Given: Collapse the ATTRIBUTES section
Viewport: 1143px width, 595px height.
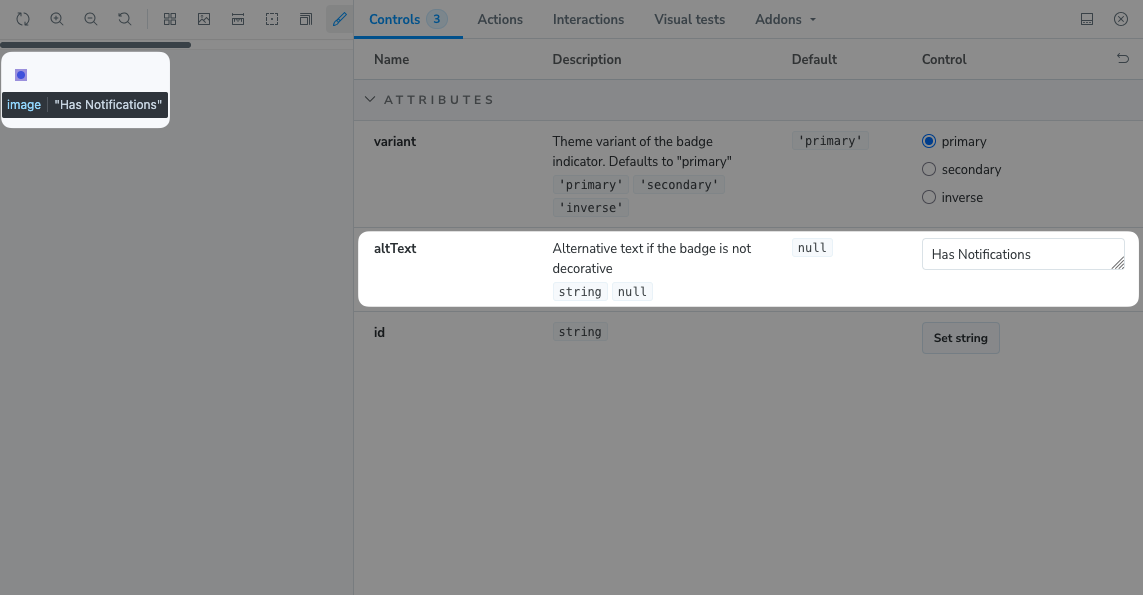Looking at the screenshot, I should [x=370, y=99].
